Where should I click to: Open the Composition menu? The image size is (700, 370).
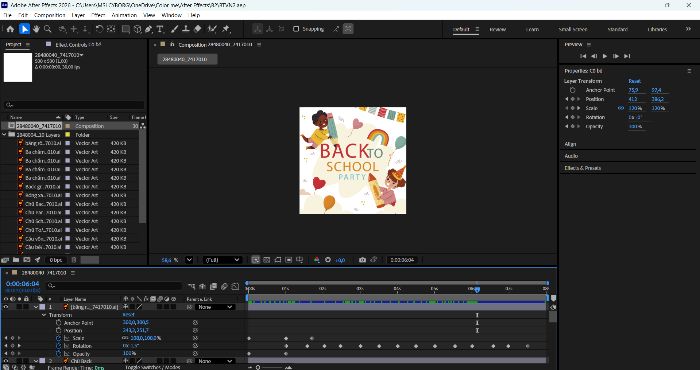point(50,15)
